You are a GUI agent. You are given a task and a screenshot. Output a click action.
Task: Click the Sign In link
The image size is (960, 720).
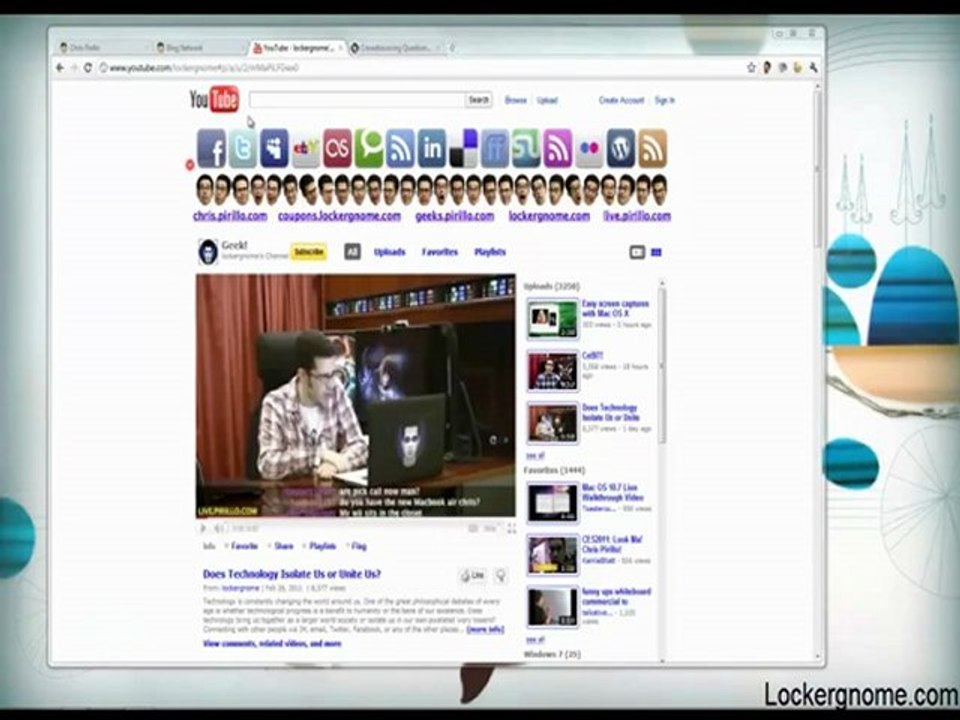tap(664, 100)
